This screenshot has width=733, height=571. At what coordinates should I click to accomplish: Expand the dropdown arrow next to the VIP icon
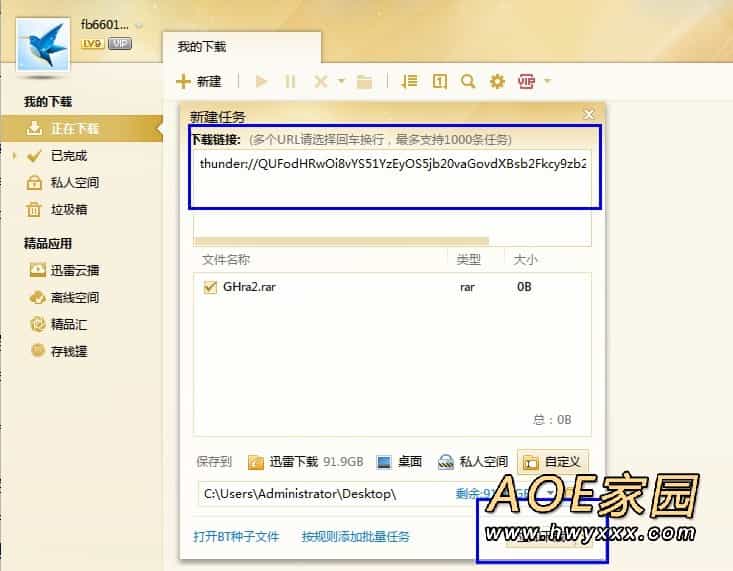(547, 81)
